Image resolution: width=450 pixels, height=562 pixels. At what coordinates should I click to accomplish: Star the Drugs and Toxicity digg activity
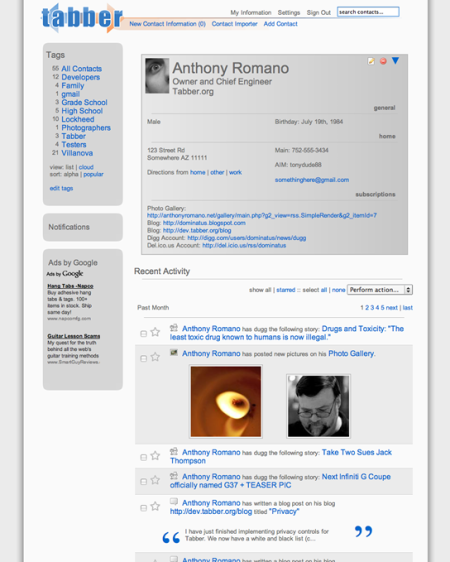point(155,332)
